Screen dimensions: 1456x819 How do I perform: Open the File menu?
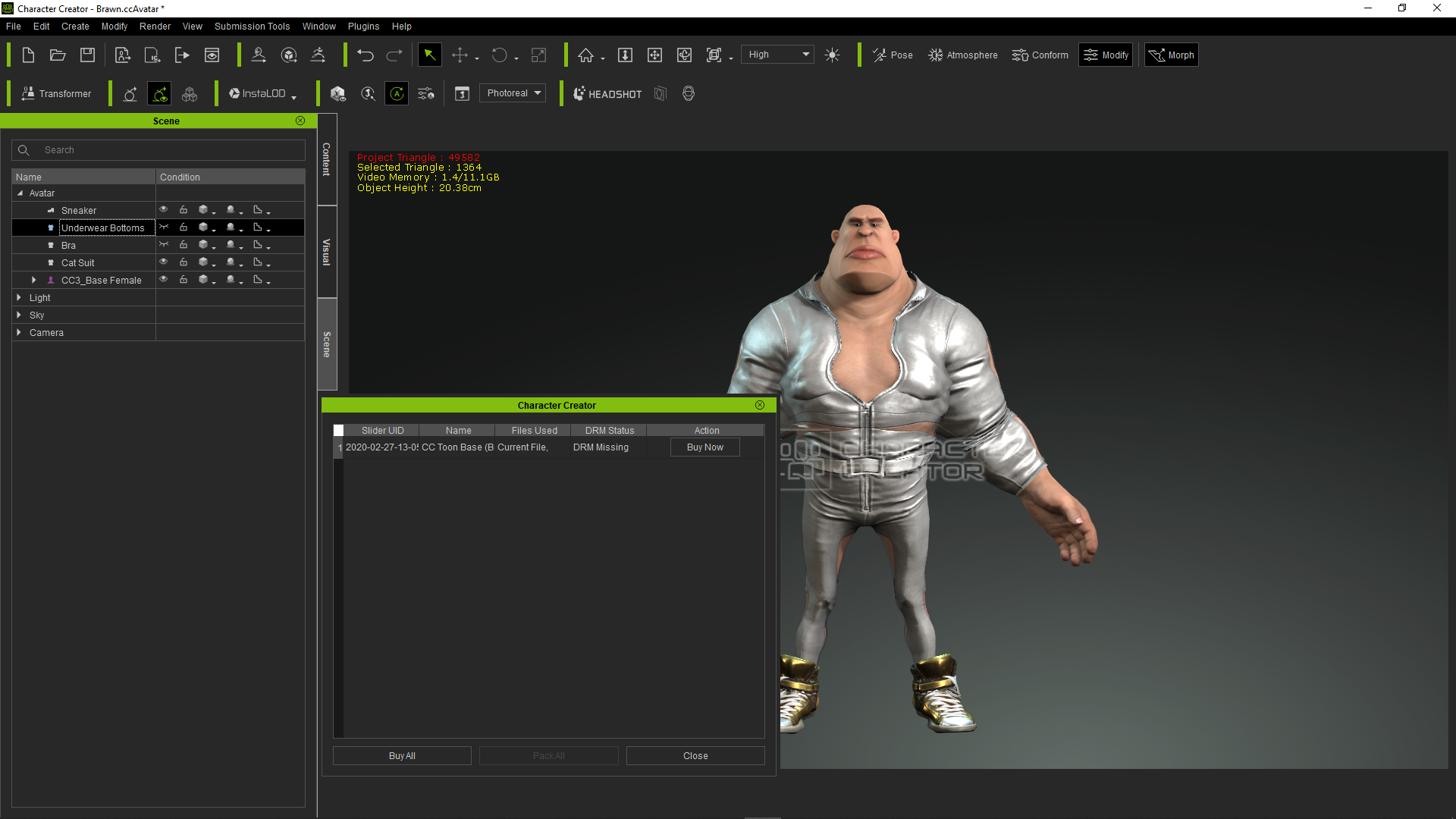[x=14, y=27]
